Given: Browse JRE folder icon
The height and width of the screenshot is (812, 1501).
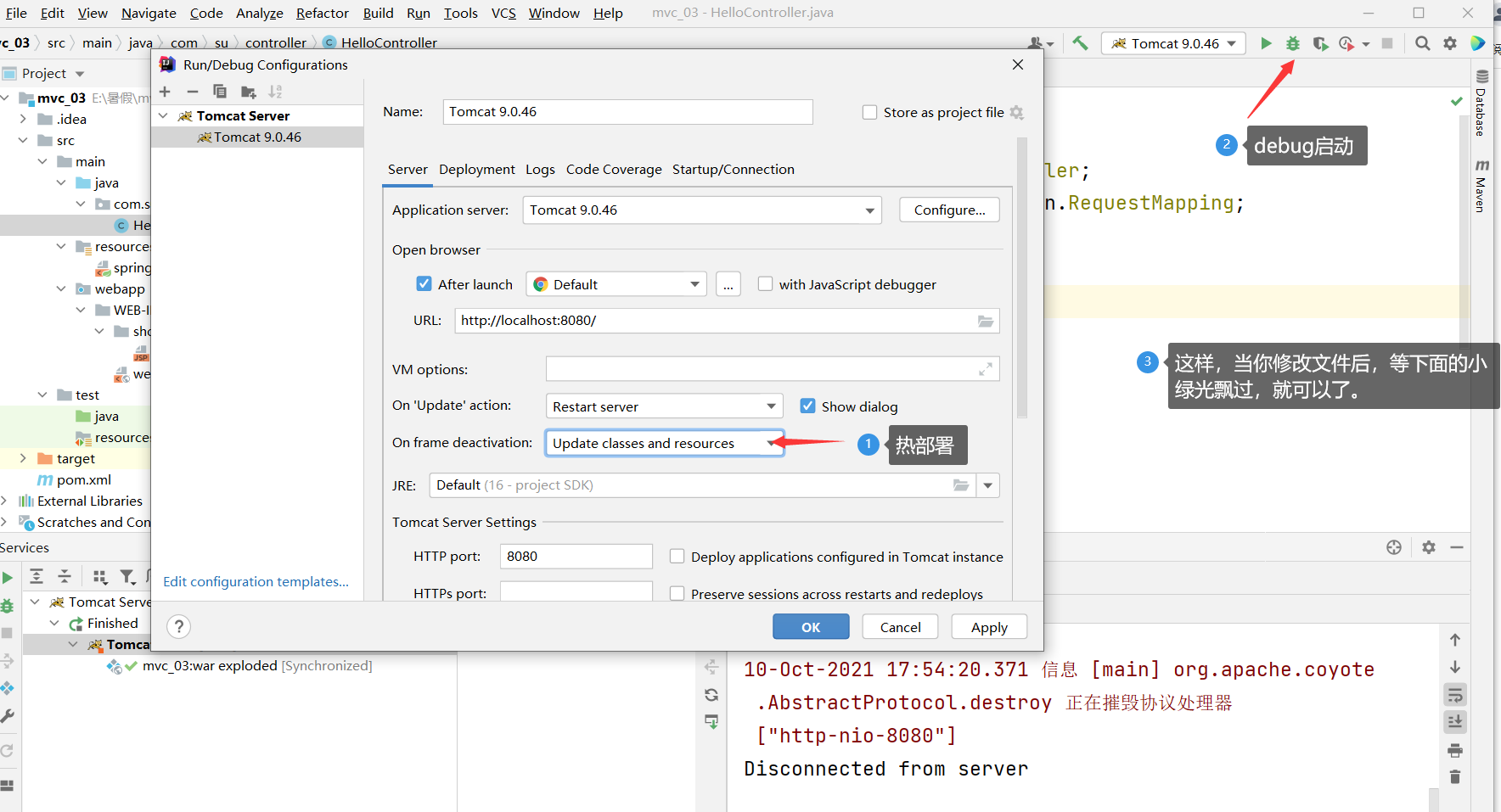Looking at the screenshot, I should 961,485.
